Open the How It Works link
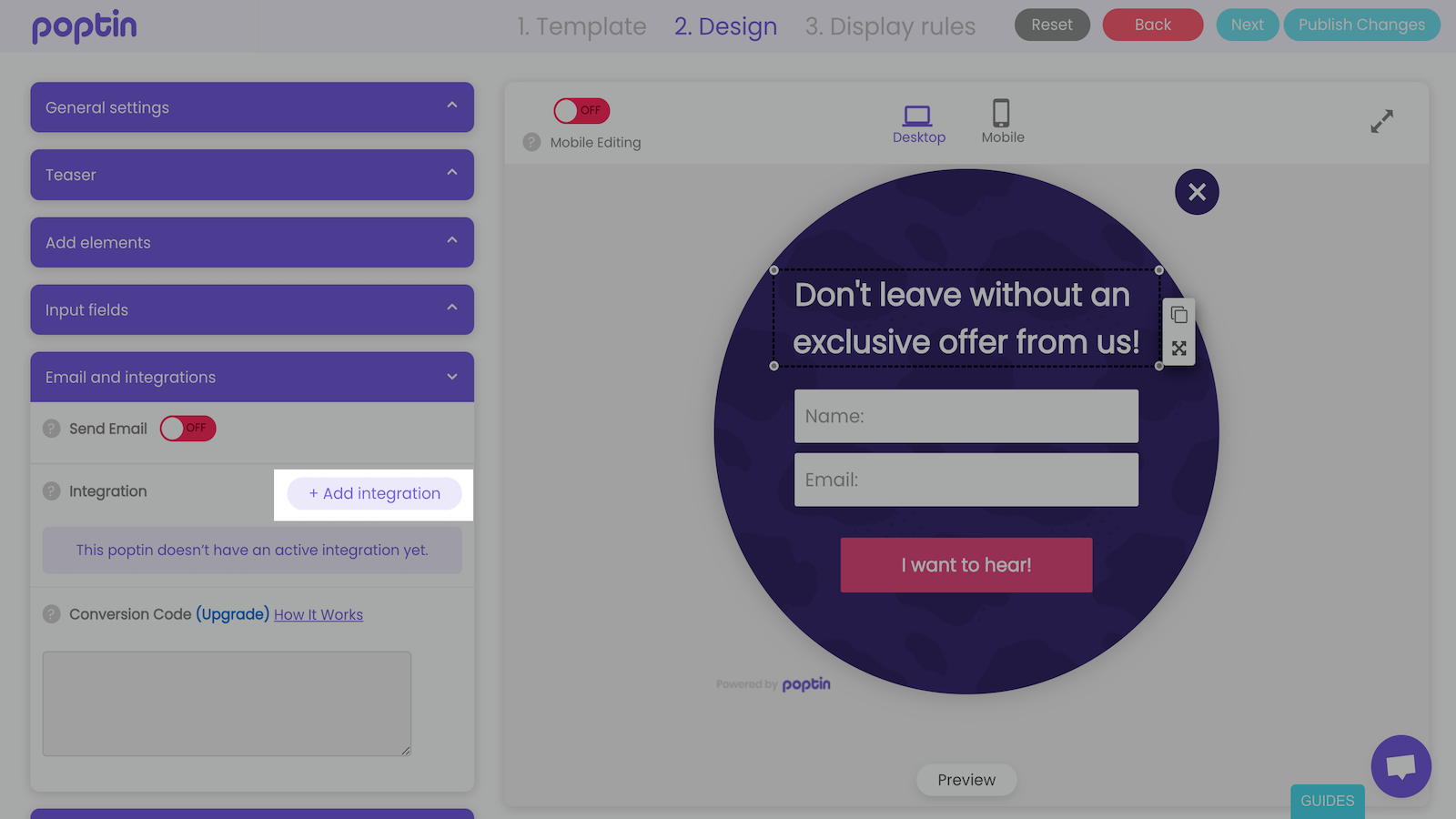Viewport: 1456px width, 819px height. pyautogui.click(x=318, y=615)
